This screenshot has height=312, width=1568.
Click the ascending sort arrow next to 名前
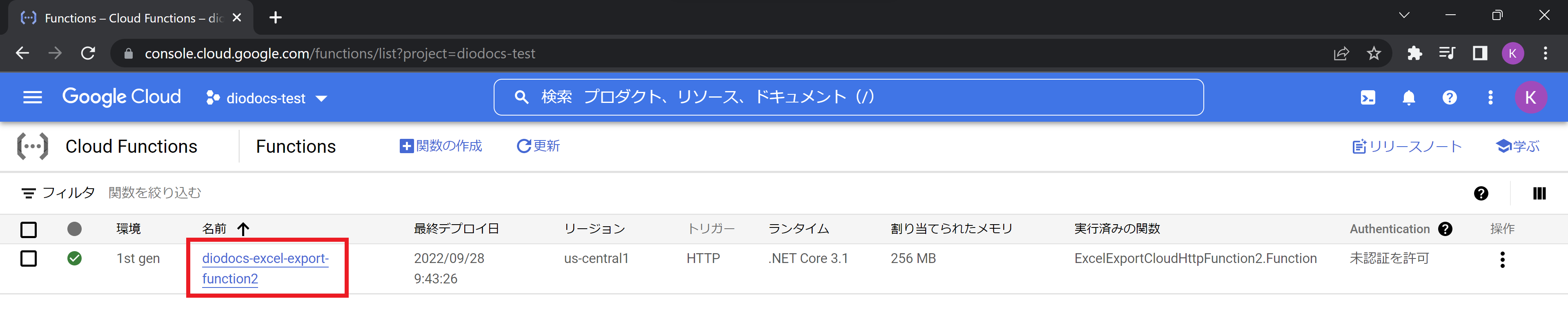tap(243, 229)
